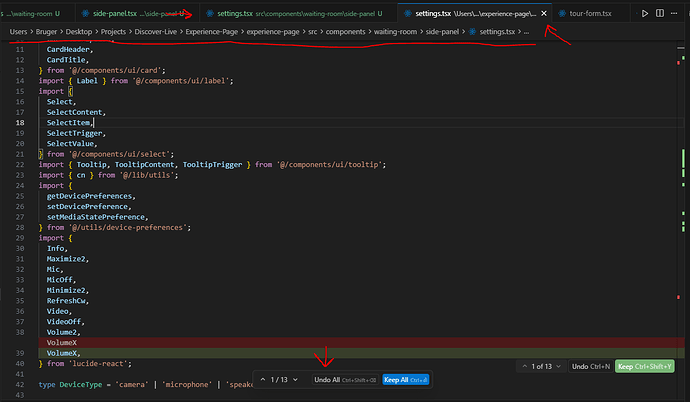Click the 'VideoOff,' import line

(66, 322)
